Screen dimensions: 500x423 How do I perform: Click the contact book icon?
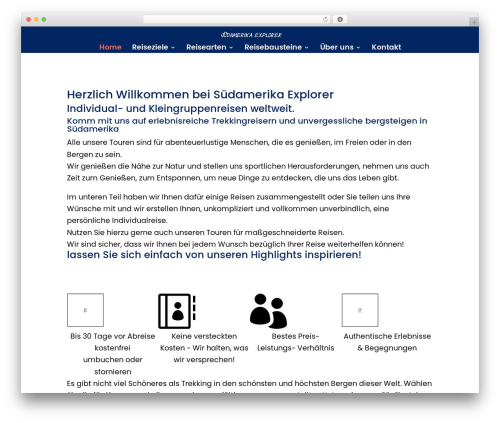click(177, 311)
